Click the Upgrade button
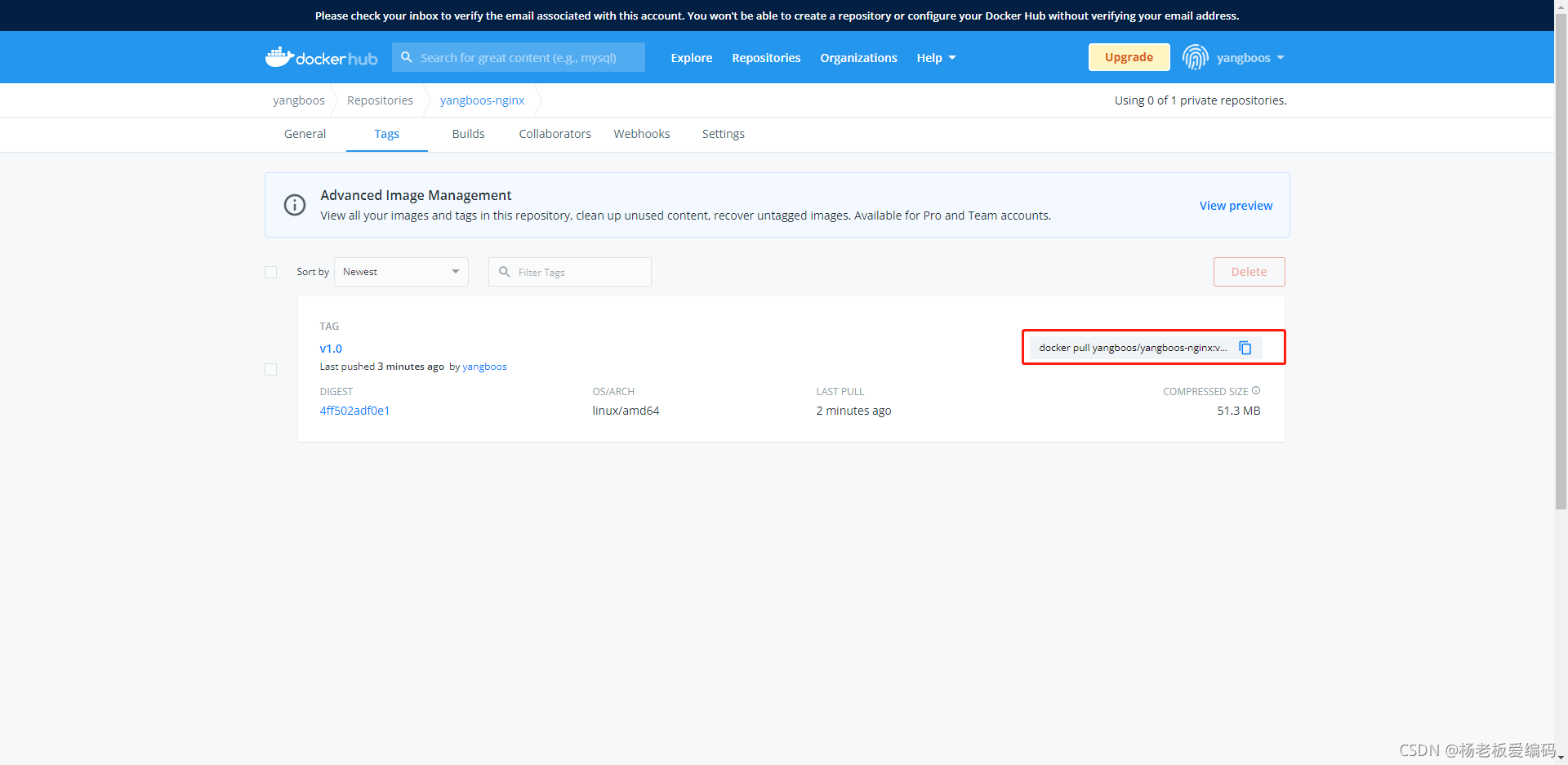The width and height of the screenshot is (1568, 765). tap(1129, 57)
